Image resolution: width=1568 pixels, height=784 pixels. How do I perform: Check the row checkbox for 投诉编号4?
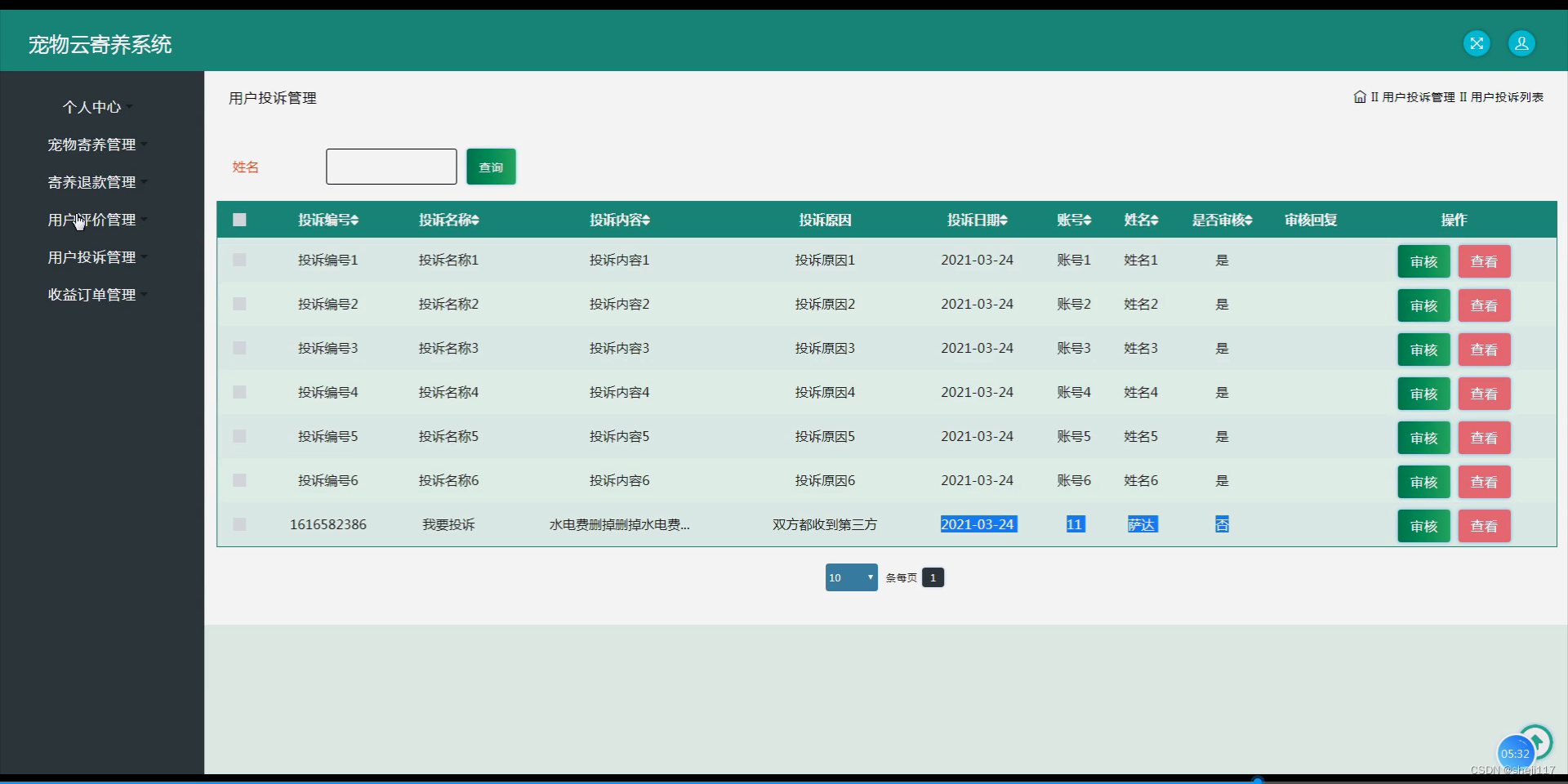(239, 392)
